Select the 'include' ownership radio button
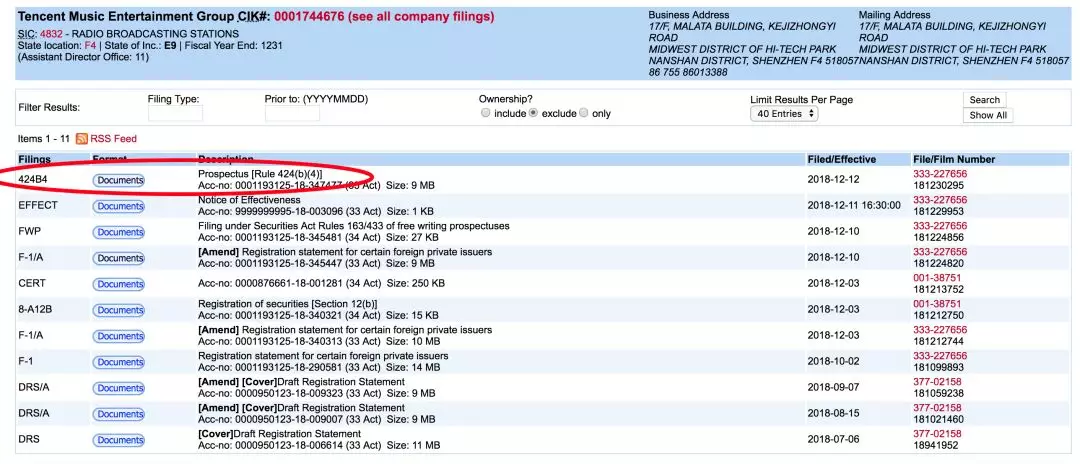This screenshot has height=464, width=1080. point(486,113)
